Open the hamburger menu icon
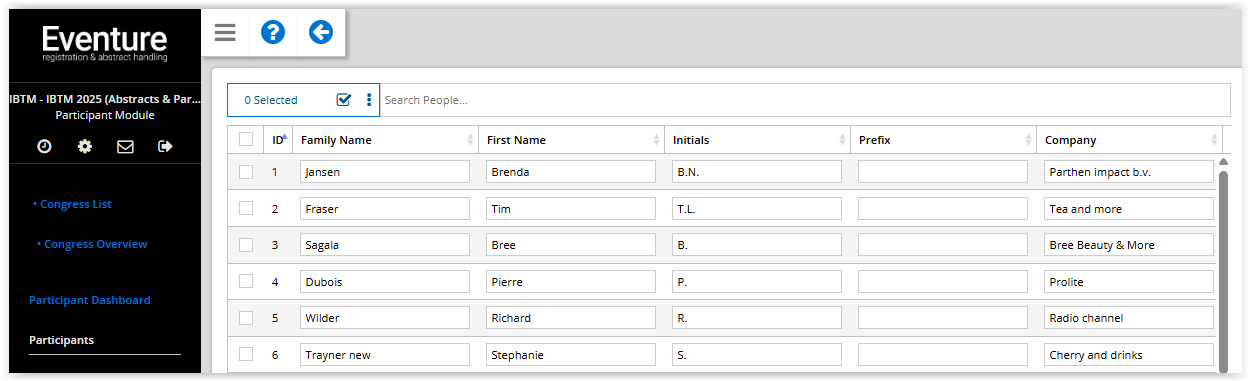The image size is (1250, 381). [225, 33]
